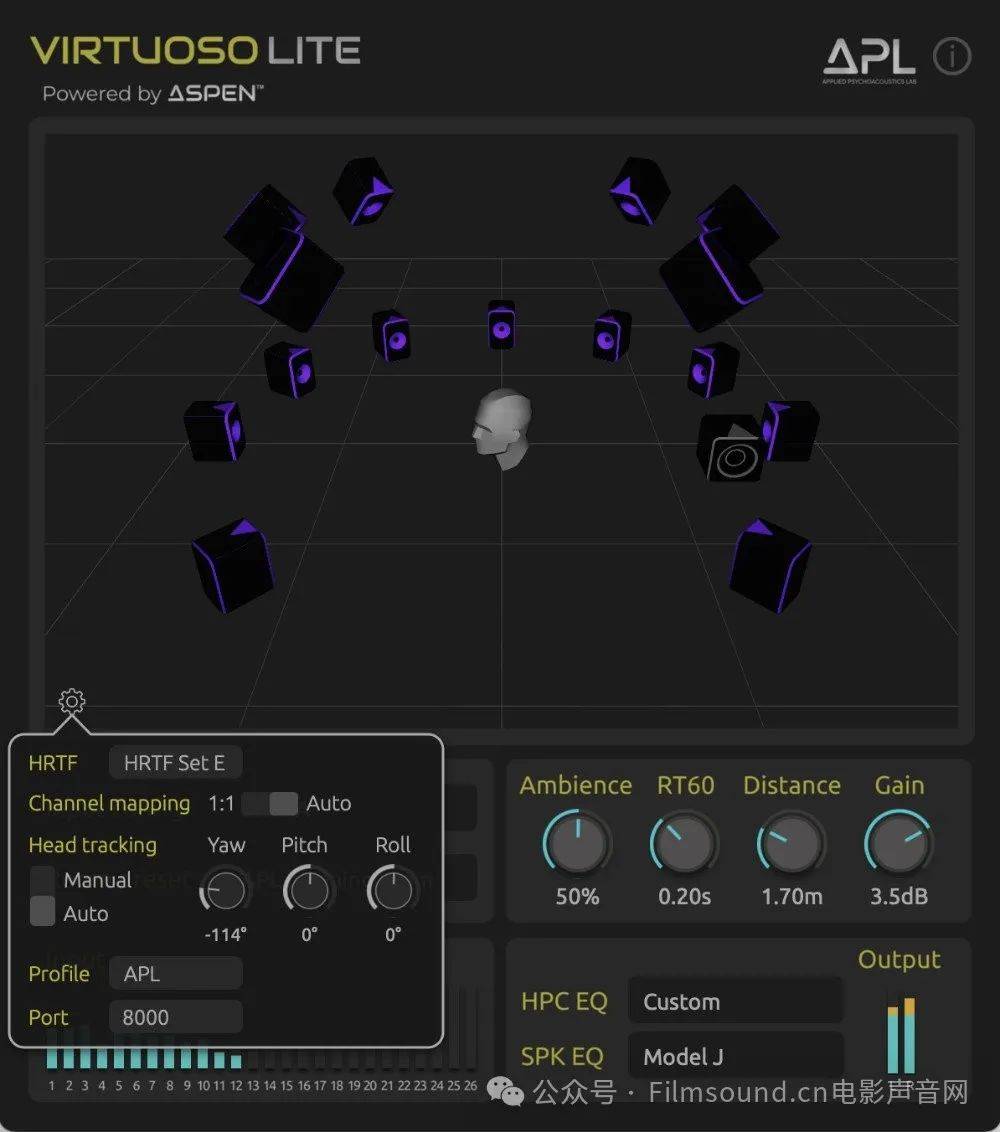Image resolution: width=1000 pixels, height=1132 pixels.
Task: Click the settings gear icon
Action: click(x=72, y=700)
